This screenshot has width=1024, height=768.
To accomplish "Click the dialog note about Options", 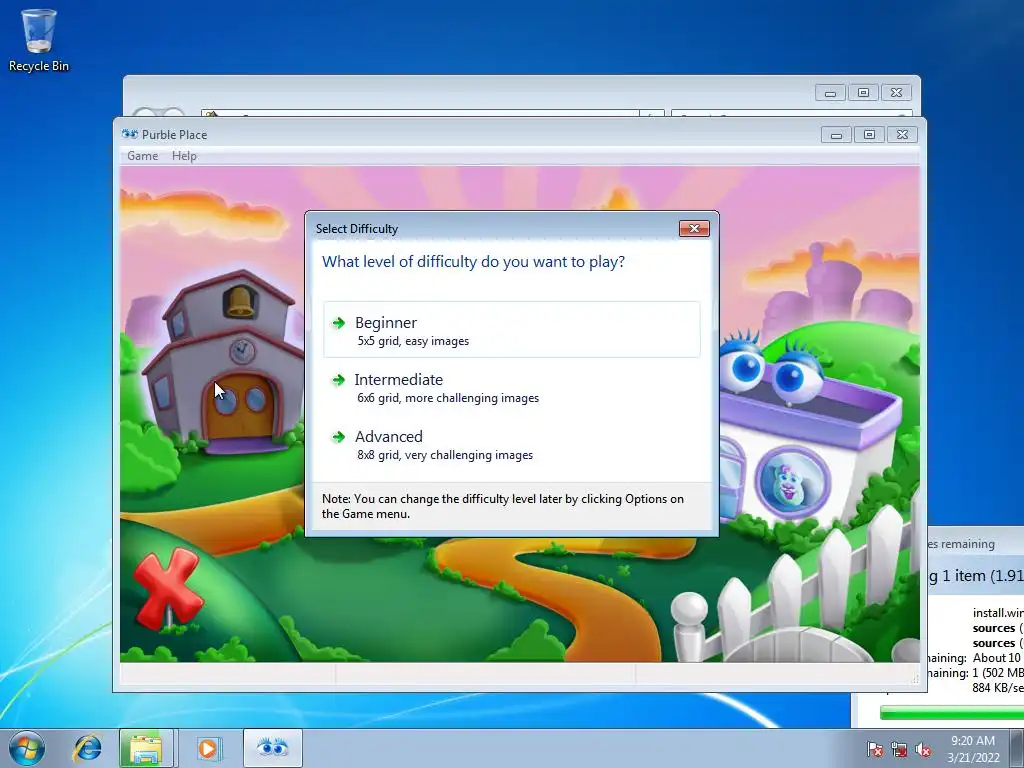I will tap(502, 506).
